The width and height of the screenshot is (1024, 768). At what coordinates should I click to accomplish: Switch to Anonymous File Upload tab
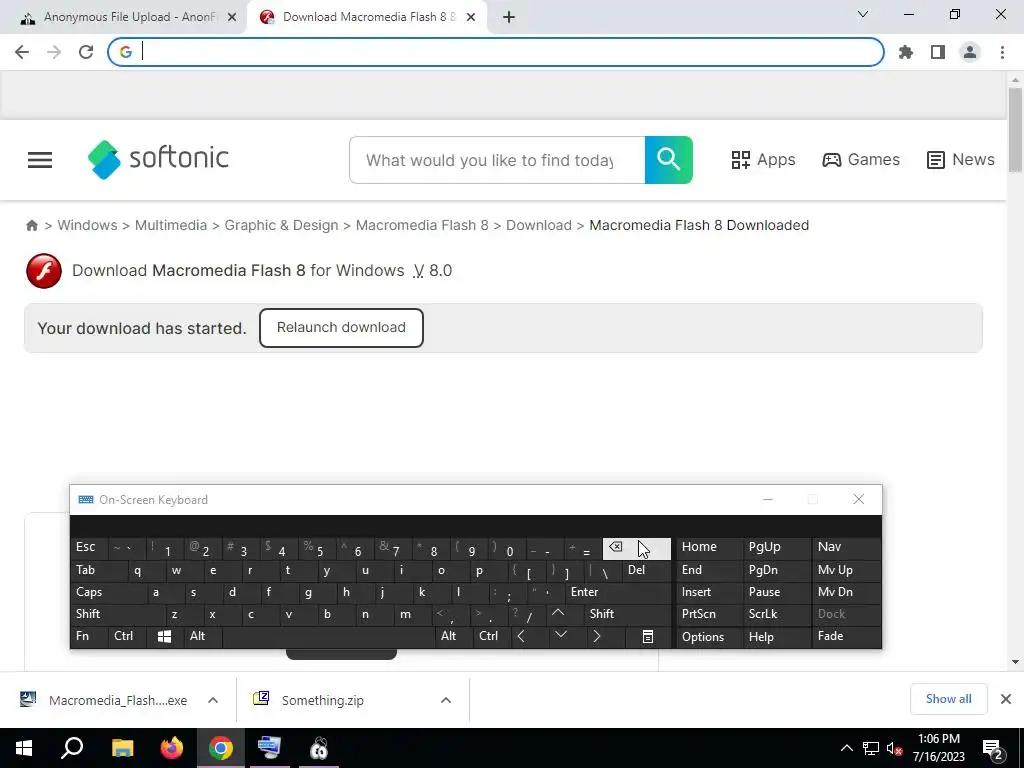[129, 18]
